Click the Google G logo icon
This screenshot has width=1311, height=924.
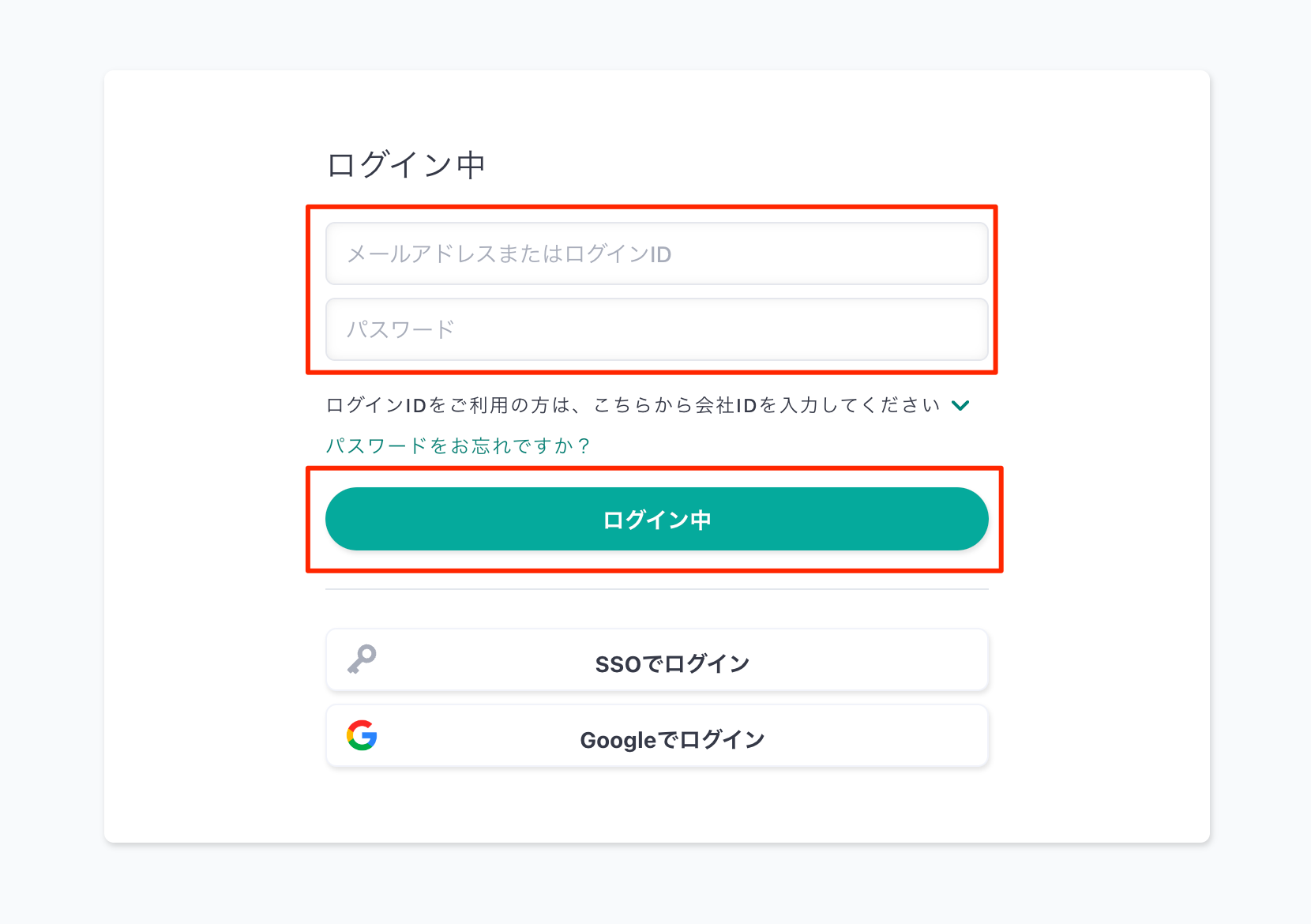click(362, 735)
